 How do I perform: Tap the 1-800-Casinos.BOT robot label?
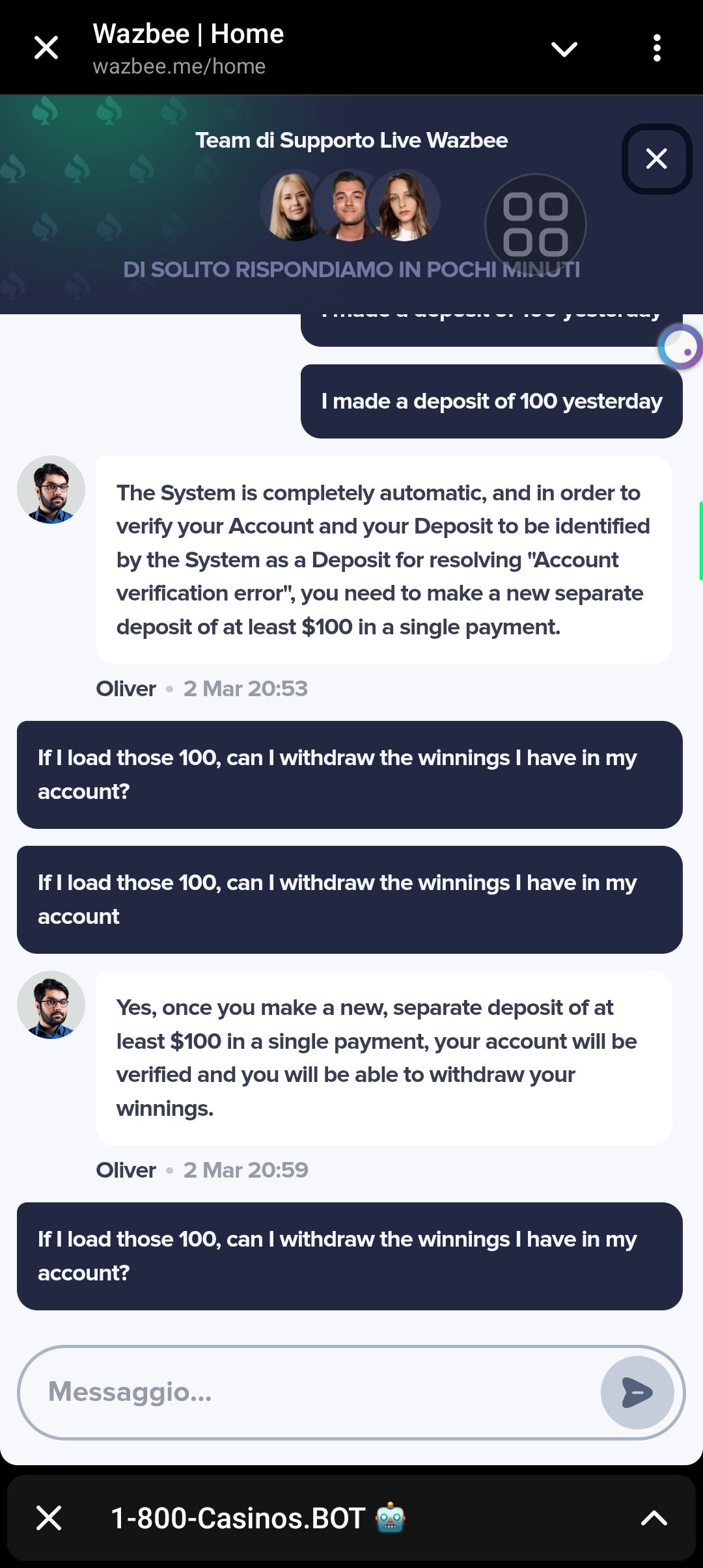click(x=258, y=1518)
